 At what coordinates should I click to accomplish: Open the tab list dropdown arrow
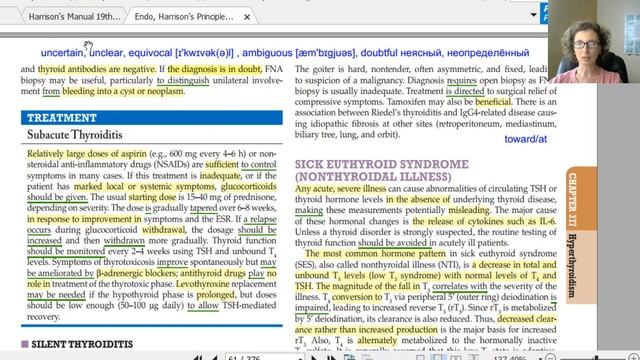533,15
